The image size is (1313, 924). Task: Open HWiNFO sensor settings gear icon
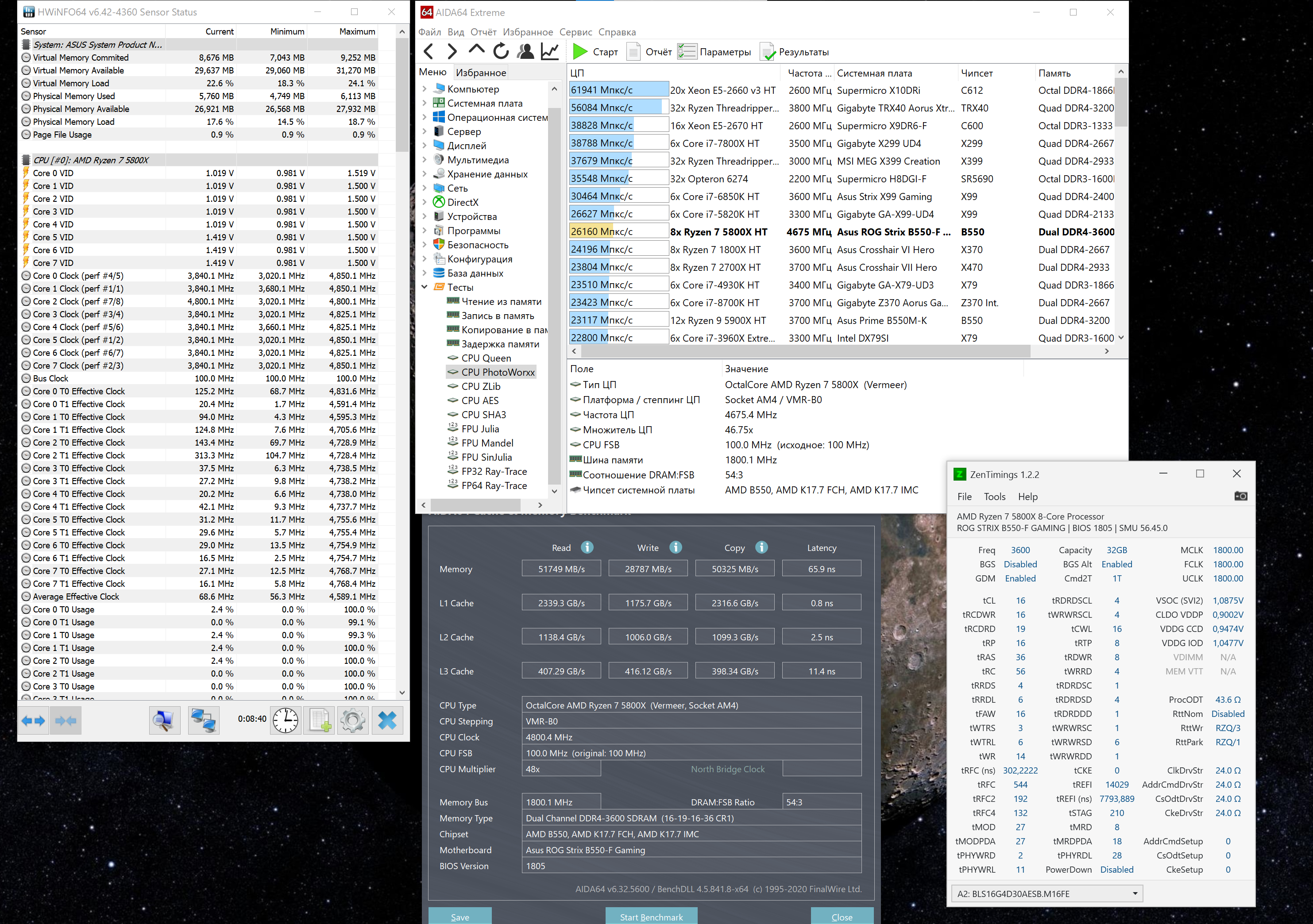coord(352,720)
